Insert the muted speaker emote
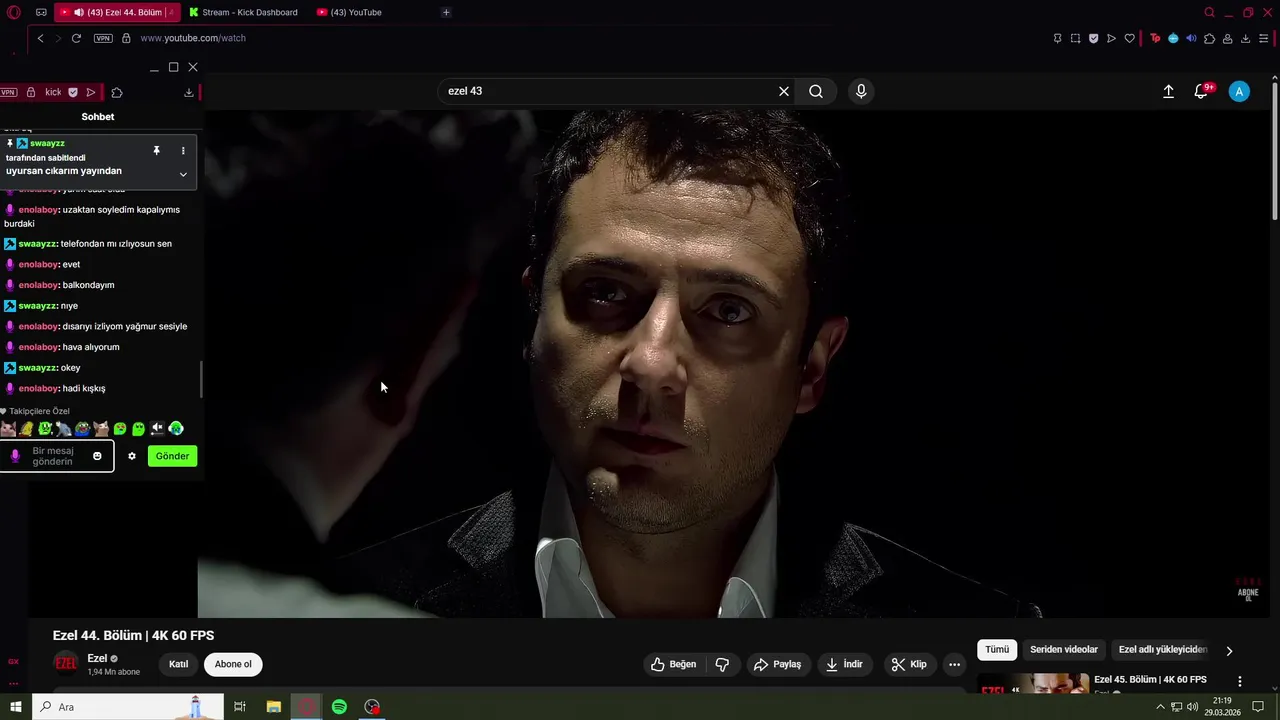Screen dimensions: 1280x720 point(157,429)
